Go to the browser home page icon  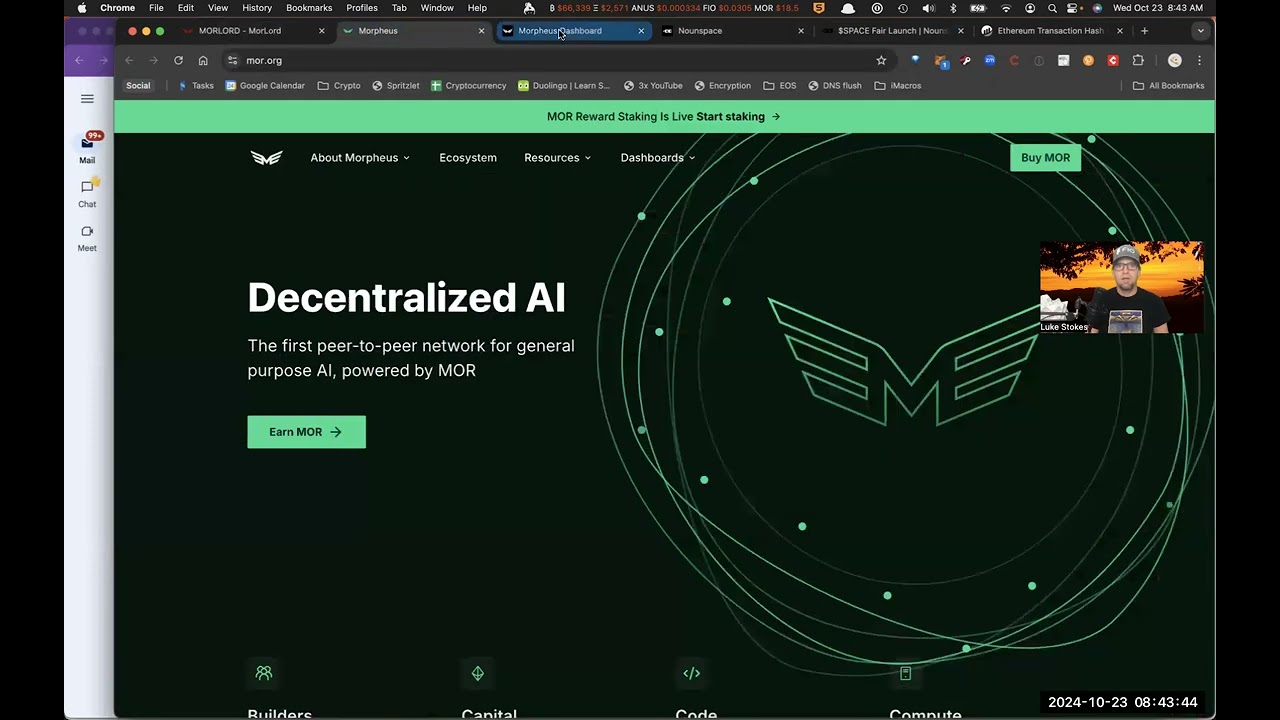203,60
